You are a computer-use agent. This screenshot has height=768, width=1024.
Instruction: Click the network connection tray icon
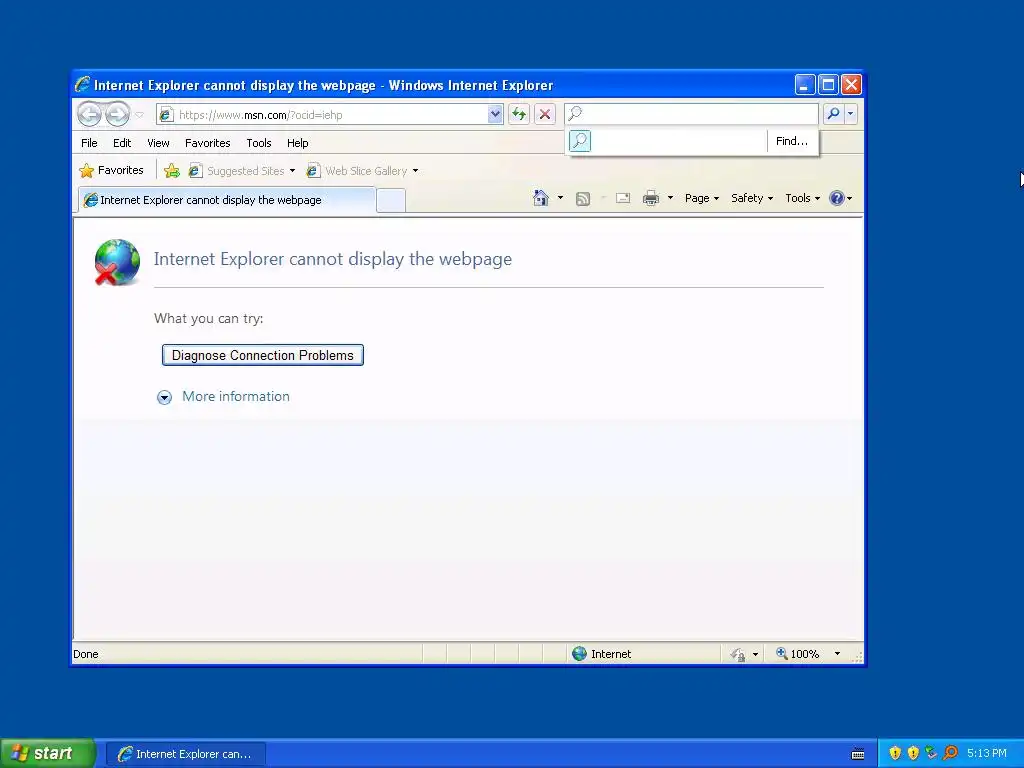coord(931,753)
